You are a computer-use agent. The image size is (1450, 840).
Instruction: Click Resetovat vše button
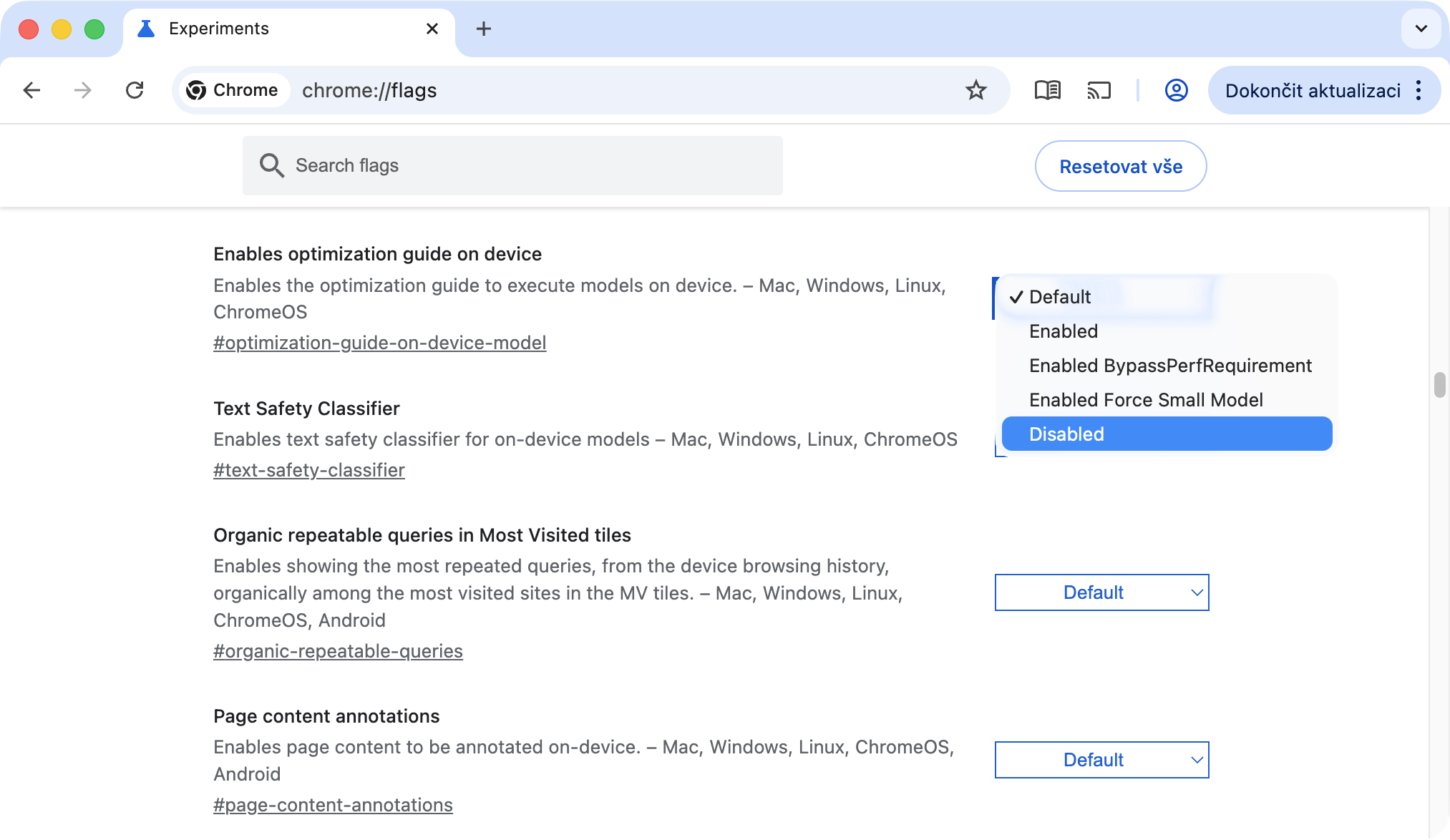(1121, 166)
